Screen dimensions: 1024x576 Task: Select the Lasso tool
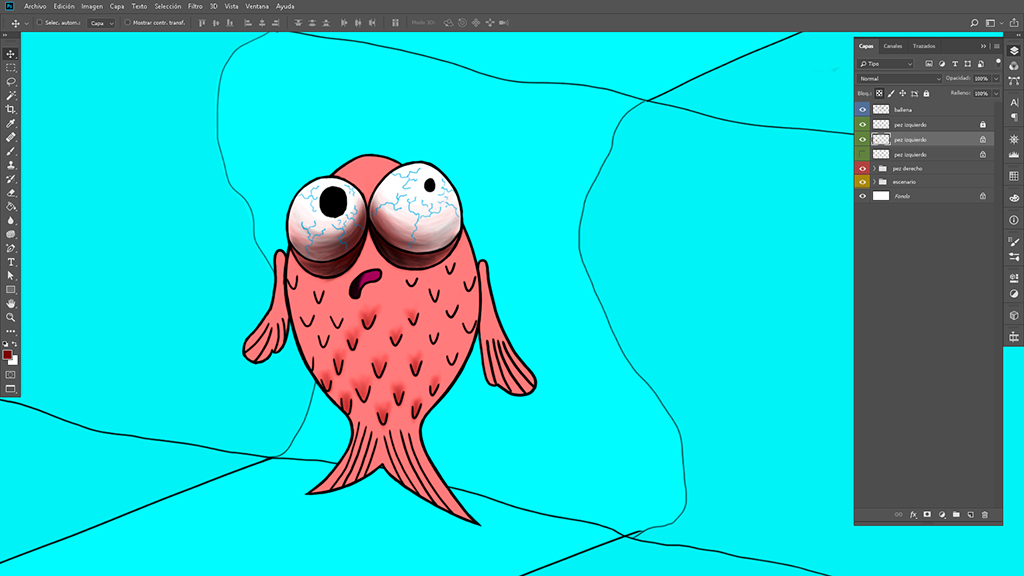(11, 81)
